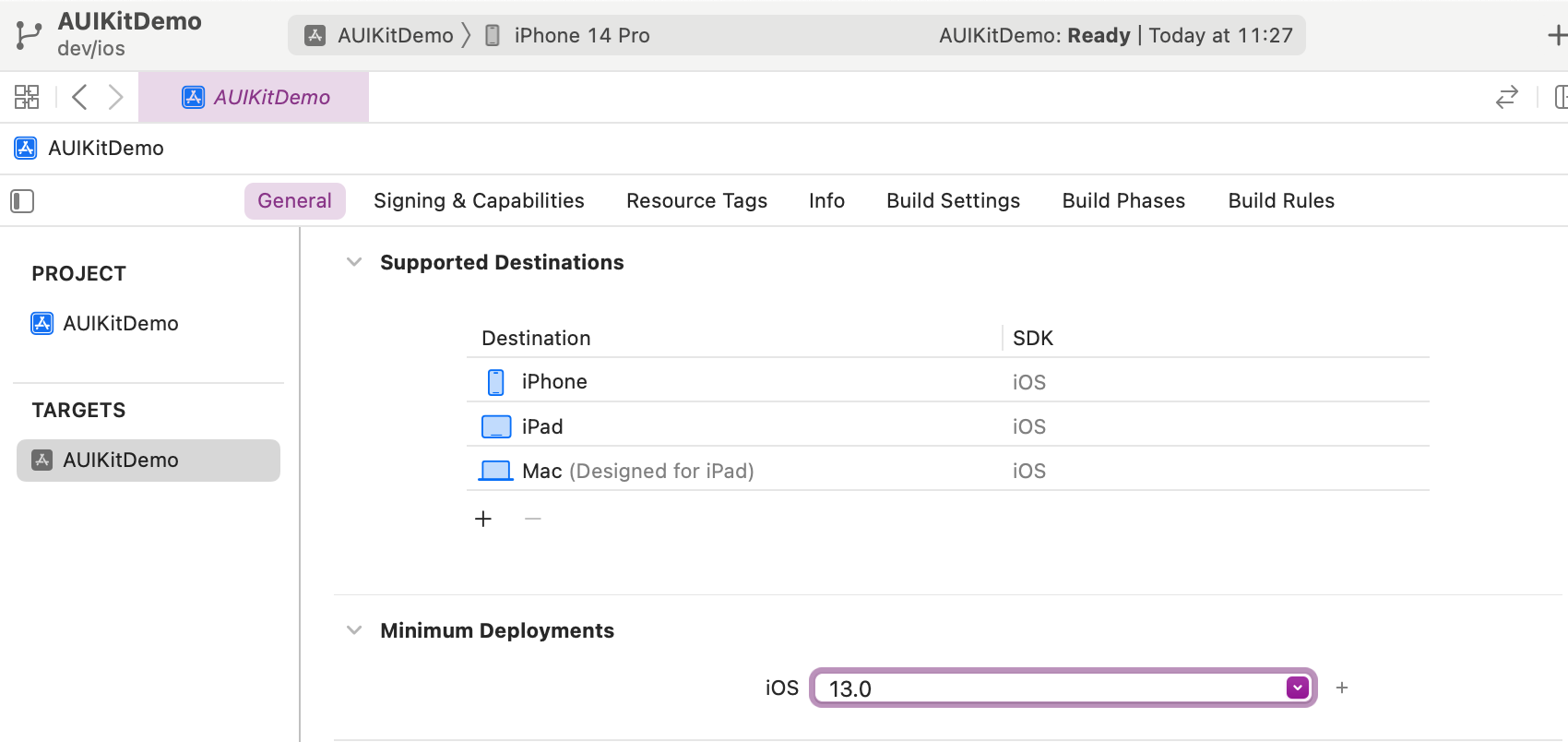Open the iOS version dropdown arrow
The width and height of the screenshot is (1568, 742).
tap(1298, 688)
